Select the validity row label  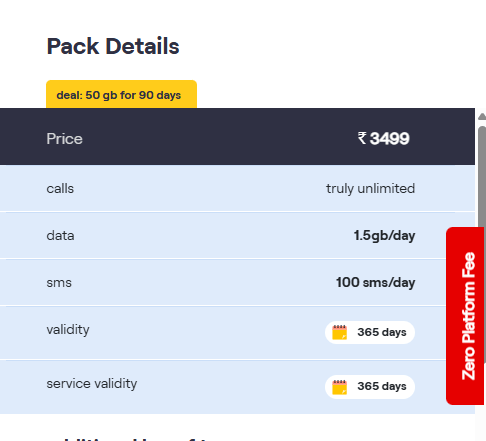68,330
